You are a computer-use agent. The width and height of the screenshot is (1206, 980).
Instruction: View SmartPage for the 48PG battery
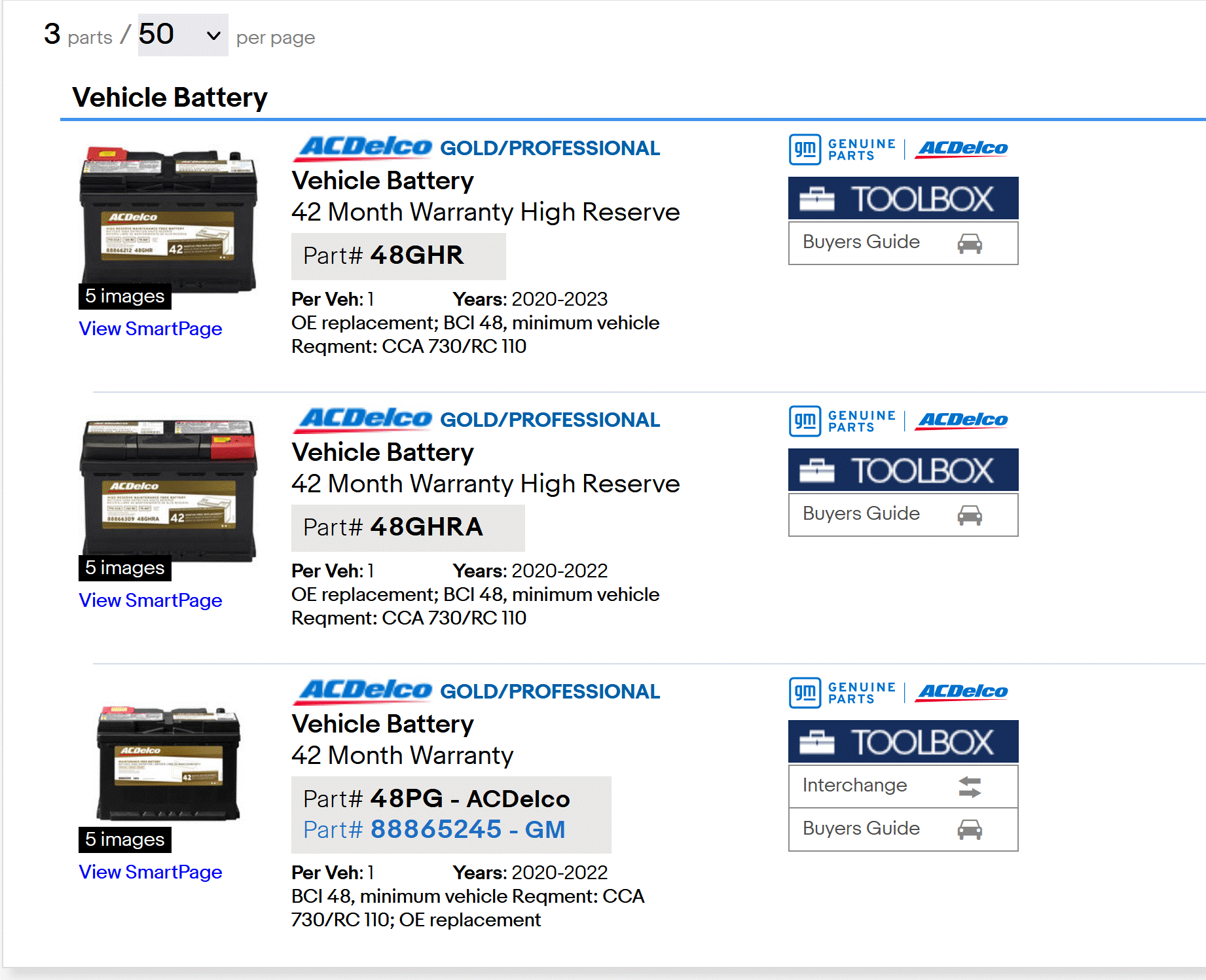point(151,872)
